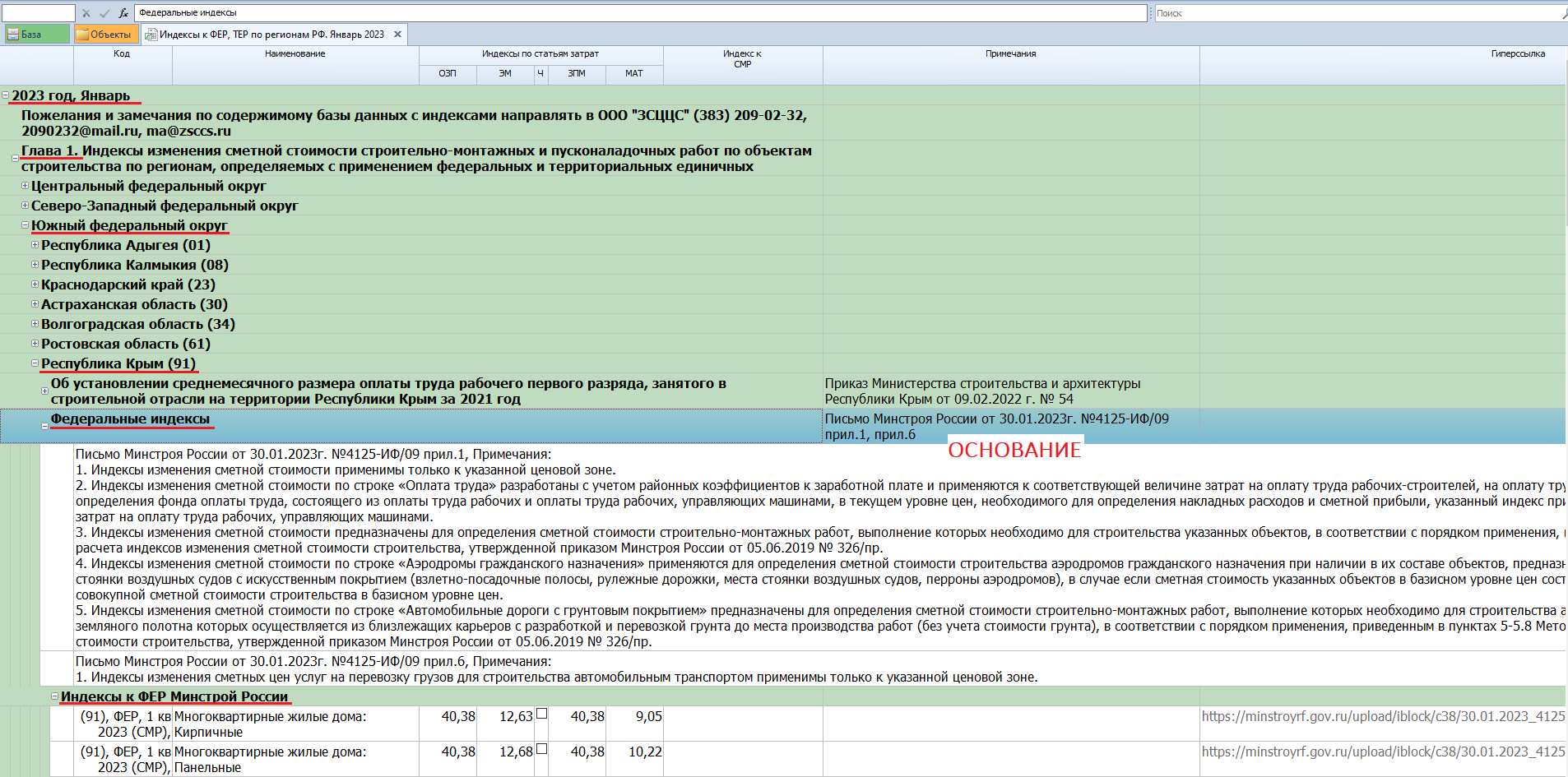Click the 'Индекс к СМР' column header
The image size is (1568, 777).
743,65
